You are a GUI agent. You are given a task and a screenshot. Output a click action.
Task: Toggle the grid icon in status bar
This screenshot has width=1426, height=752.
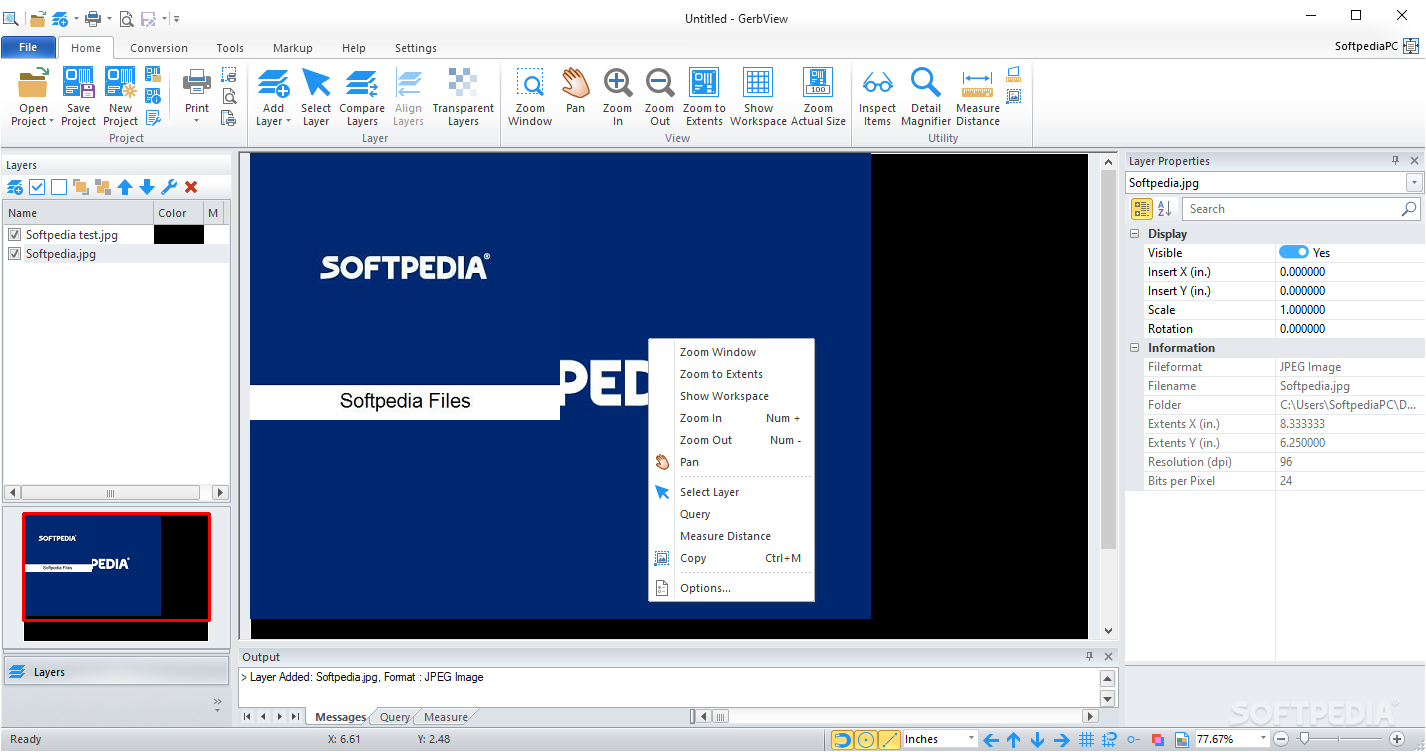click(x=1086, y=740)
